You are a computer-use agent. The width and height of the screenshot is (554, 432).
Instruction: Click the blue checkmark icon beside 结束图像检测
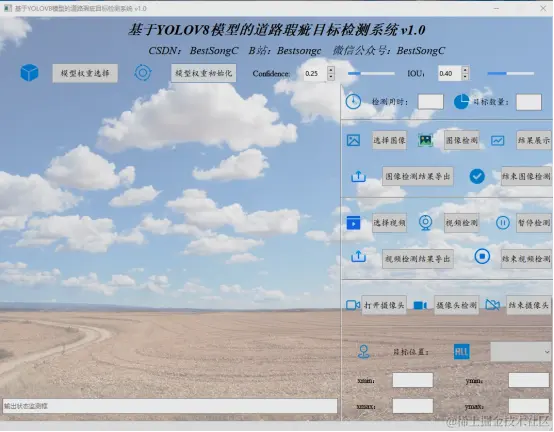pyautogui.click(x=477, y=176)
